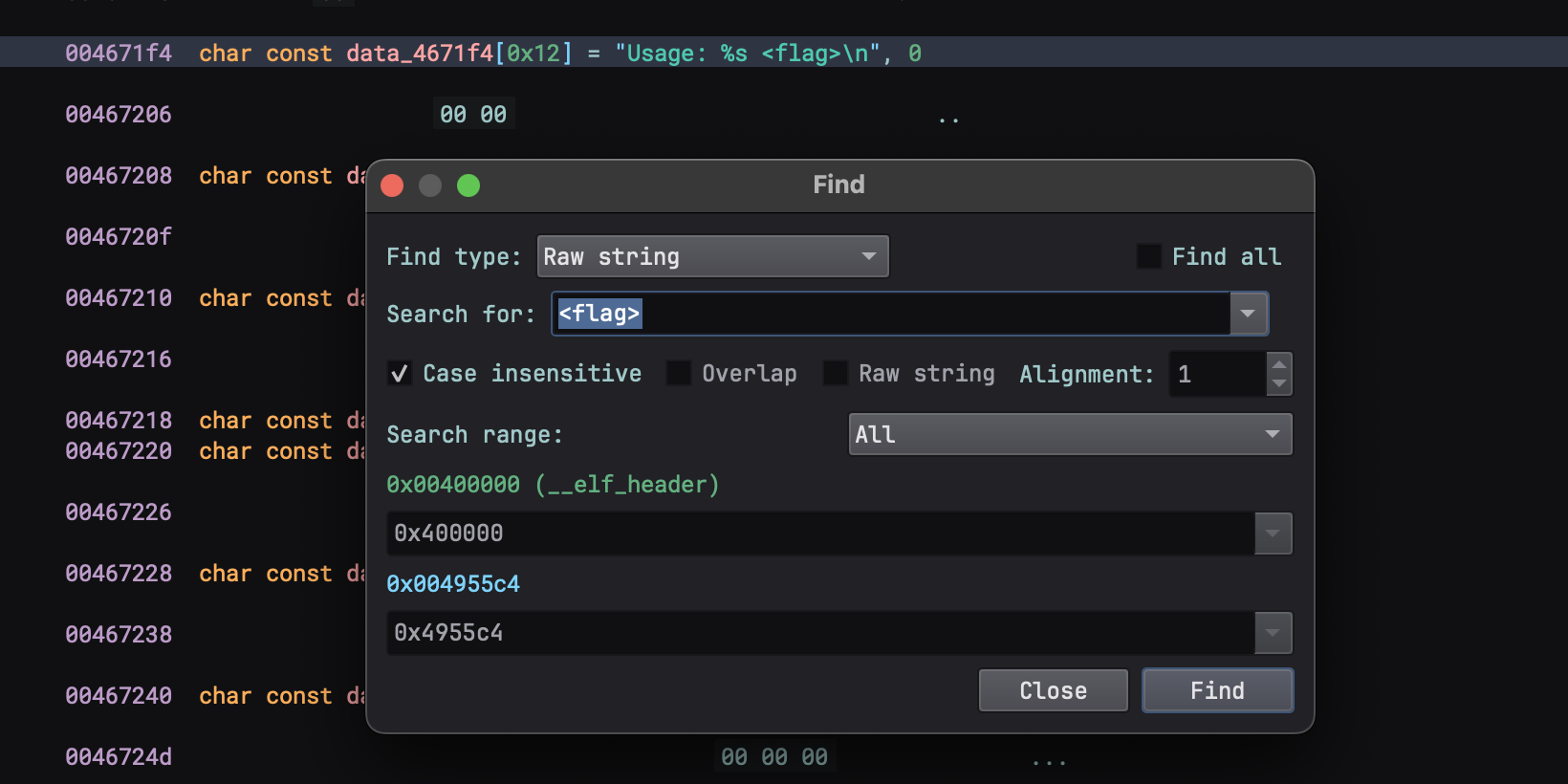Open the Search range dropdown
This screenshot has height=784, width=1568.
tap(1071, 434)
